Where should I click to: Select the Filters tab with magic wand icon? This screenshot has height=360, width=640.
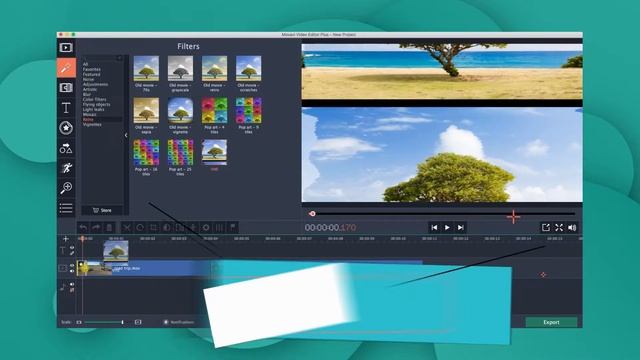[x=66, y=68]
